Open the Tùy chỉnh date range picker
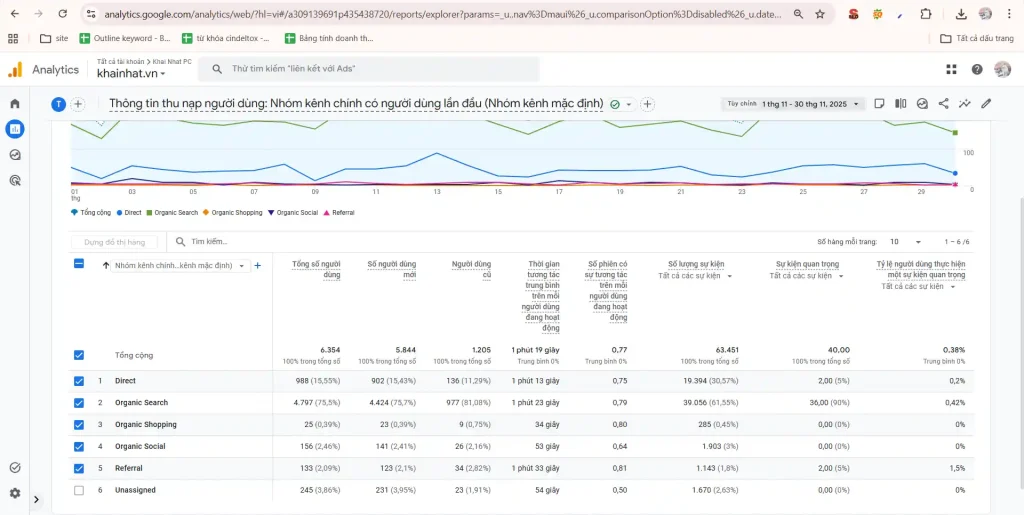Viewport: 1024px width, 515px height. (x=793, y=104)
